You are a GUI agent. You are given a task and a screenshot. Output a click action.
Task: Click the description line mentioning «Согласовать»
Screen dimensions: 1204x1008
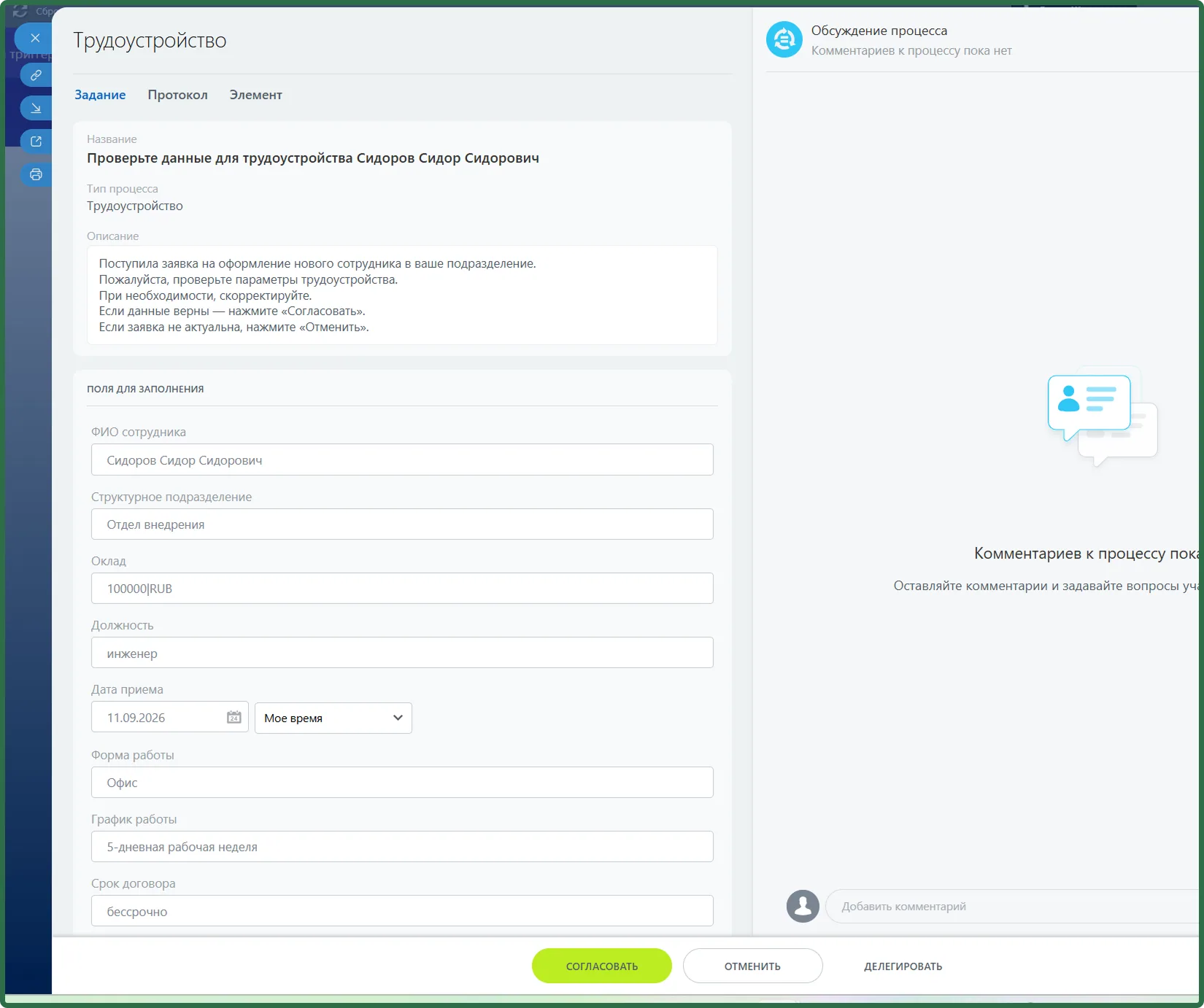[232, 311]
